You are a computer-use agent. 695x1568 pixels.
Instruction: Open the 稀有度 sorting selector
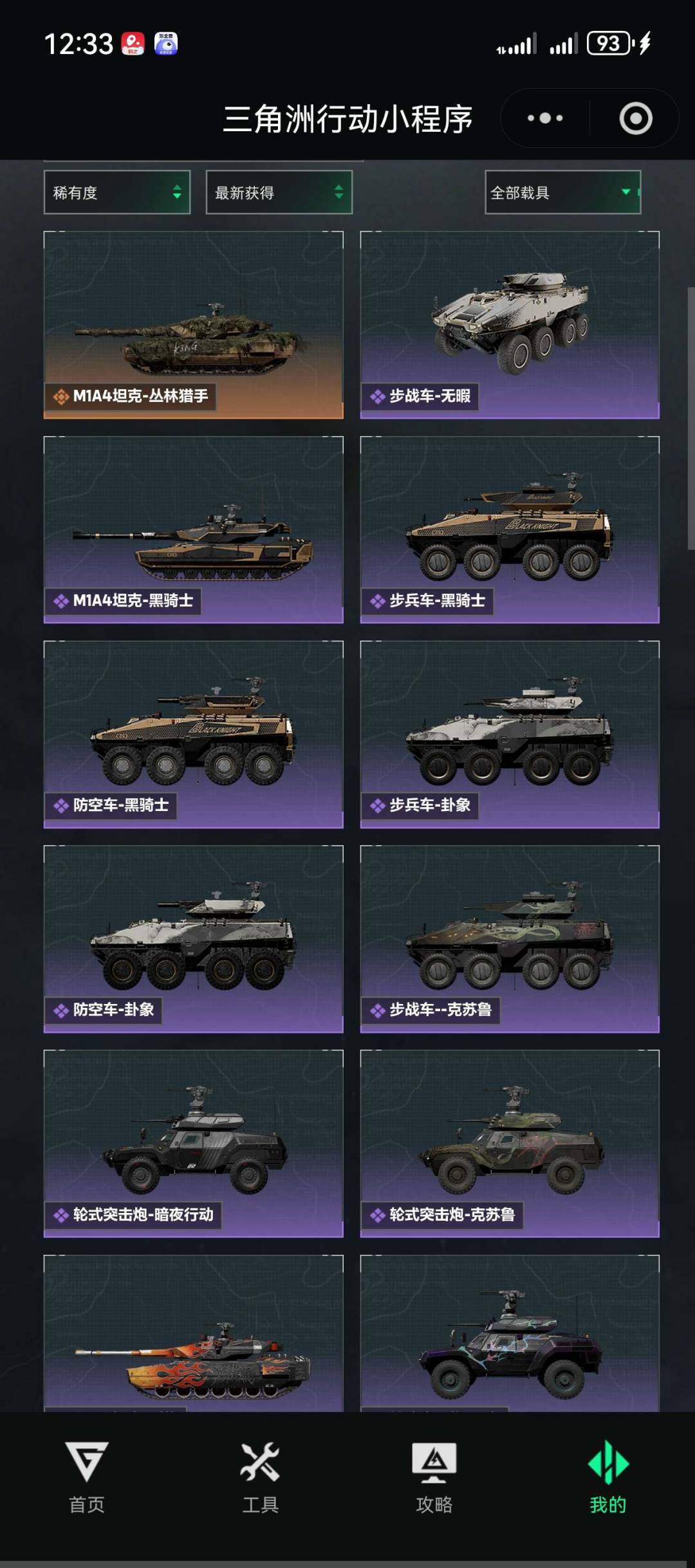(117, 192)
